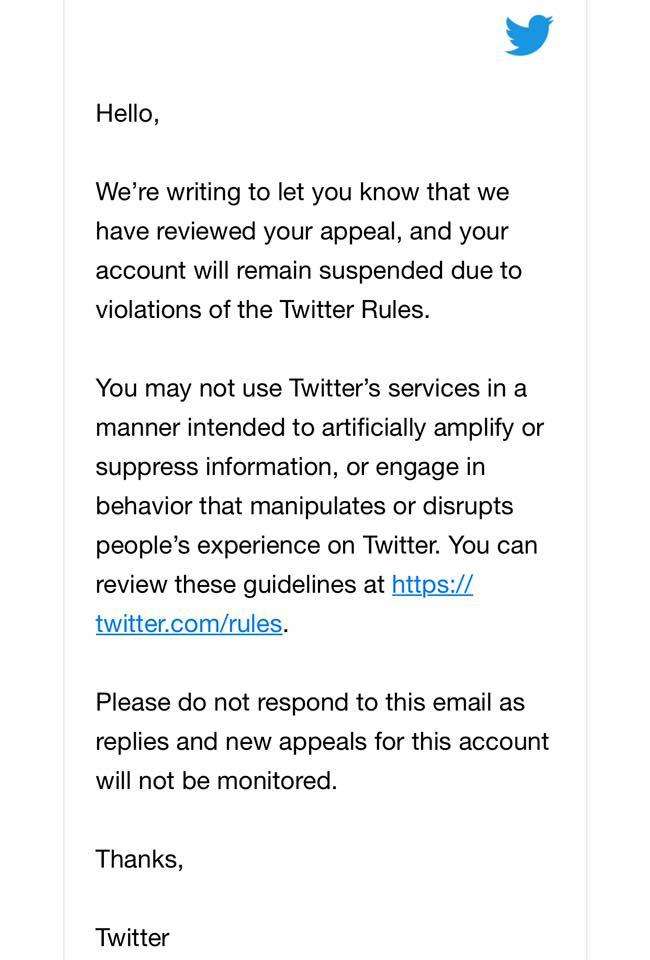The height and width of the screenshot is (960, 650).
Task: Click the "Twitter" signature at the bottom
Action: point(132,938)
